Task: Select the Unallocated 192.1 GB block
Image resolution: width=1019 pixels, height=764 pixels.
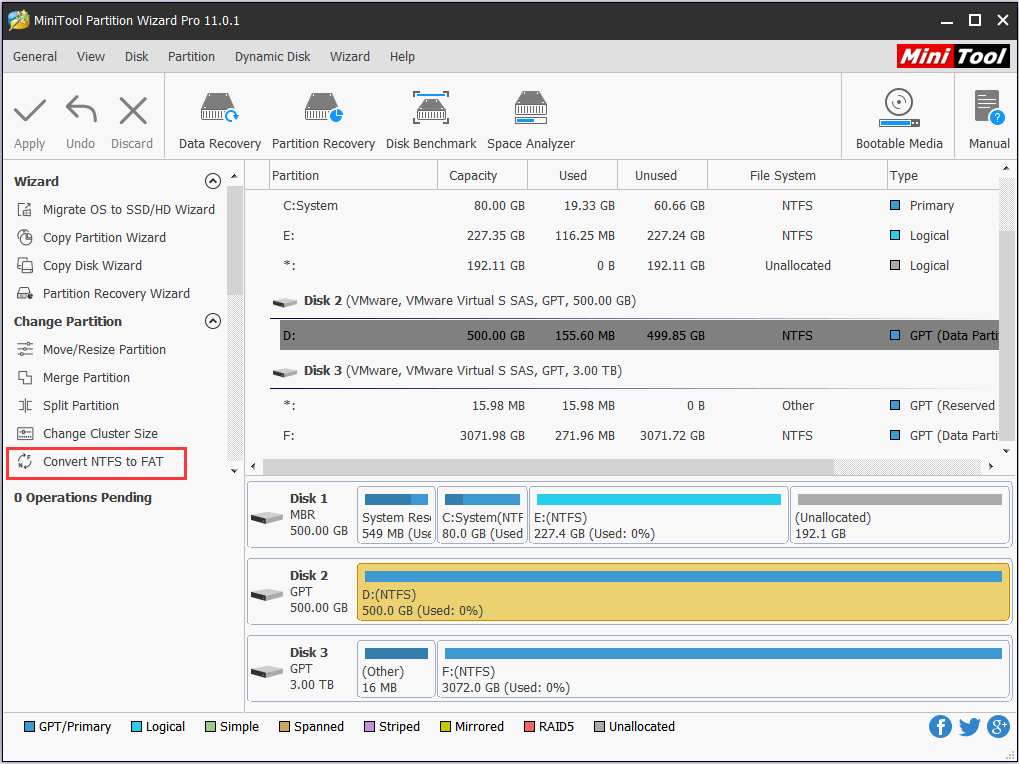Action: coord(899,515)
